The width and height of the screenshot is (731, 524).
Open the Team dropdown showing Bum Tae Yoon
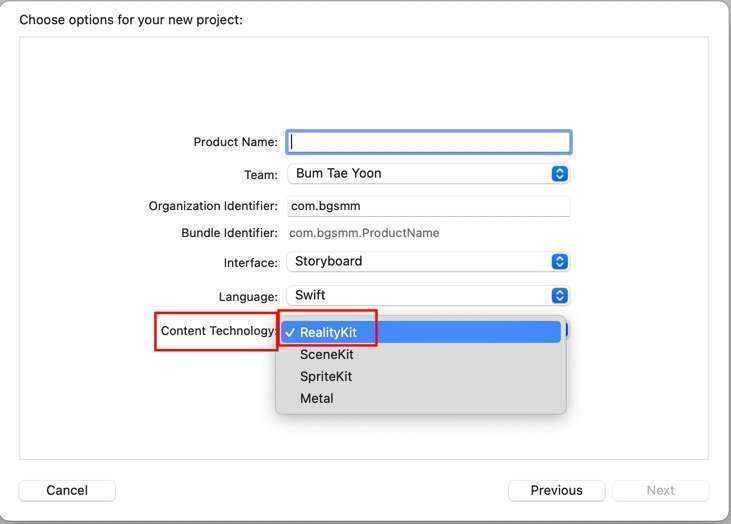(420, 174)
